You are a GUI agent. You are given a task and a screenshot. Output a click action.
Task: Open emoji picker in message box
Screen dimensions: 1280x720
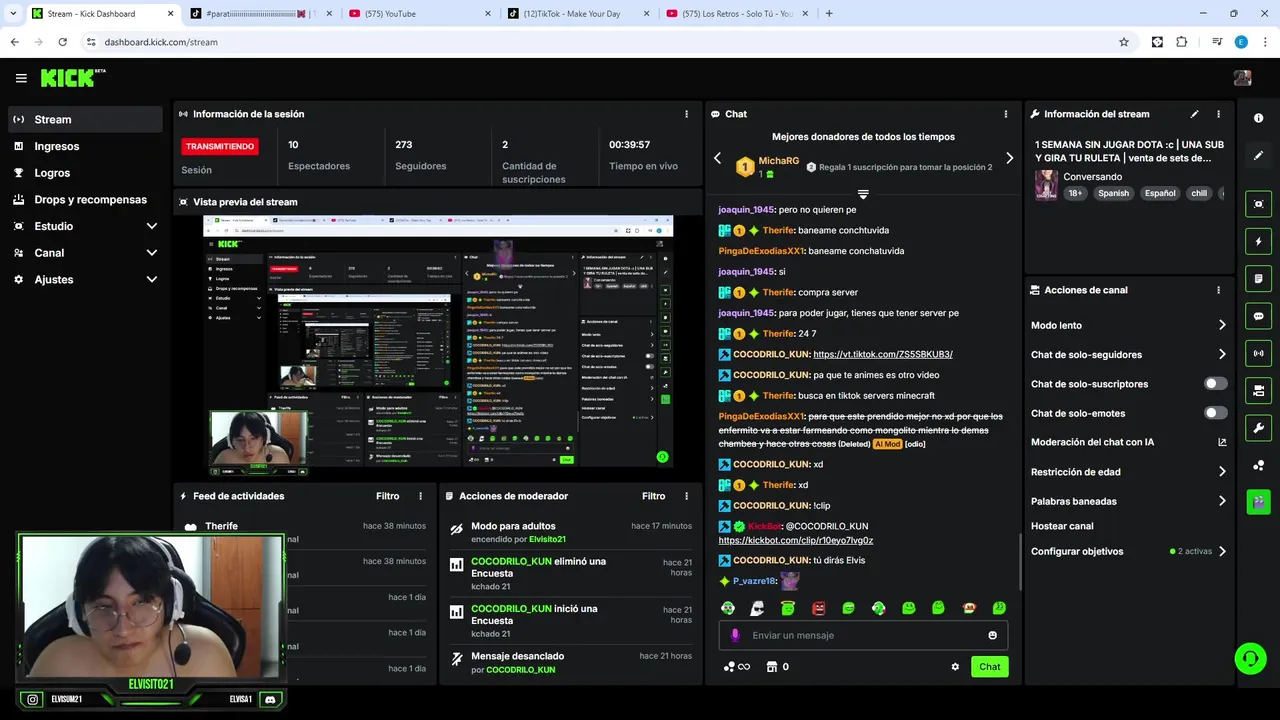[x=992, y=635]
